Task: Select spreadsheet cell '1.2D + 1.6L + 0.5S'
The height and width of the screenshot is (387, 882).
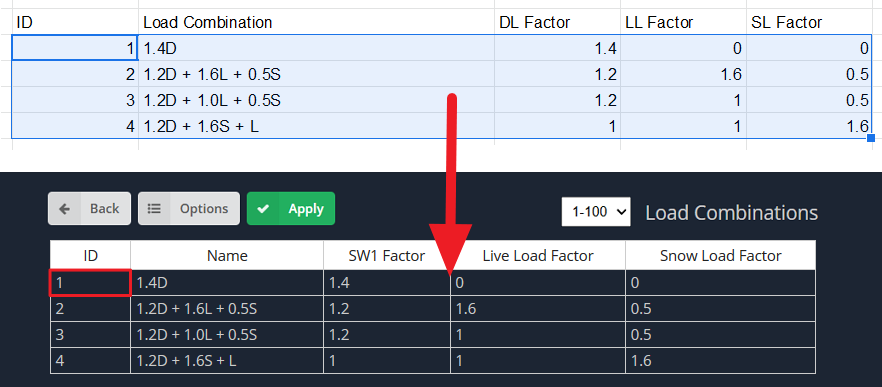Action: pos(317,74)
